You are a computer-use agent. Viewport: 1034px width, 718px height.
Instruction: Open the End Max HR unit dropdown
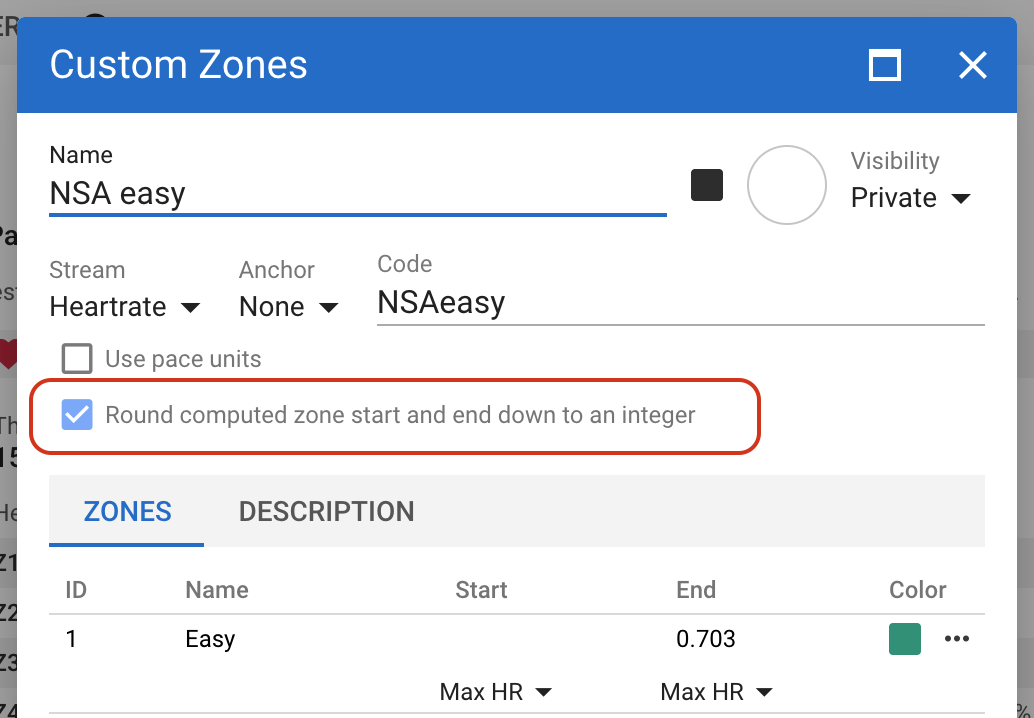717,691
